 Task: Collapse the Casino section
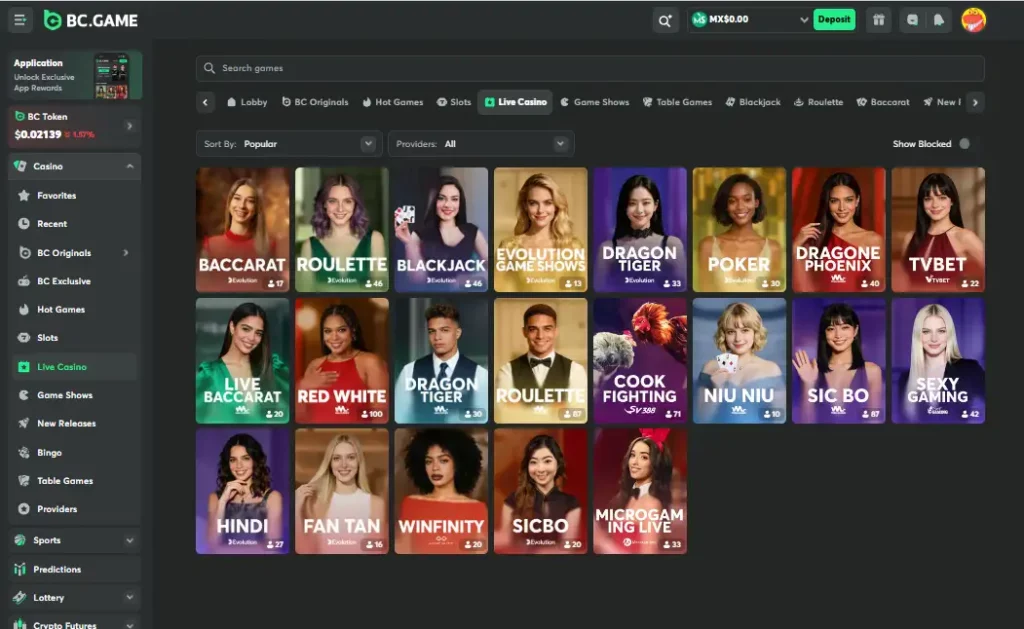pos(130,167)
